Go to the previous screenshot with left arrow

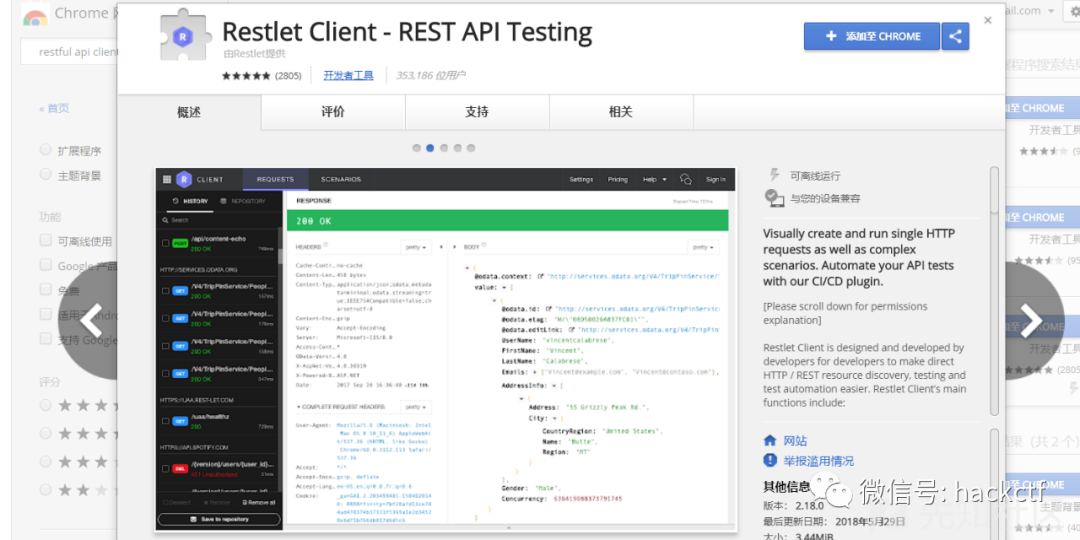click(92, 320)
